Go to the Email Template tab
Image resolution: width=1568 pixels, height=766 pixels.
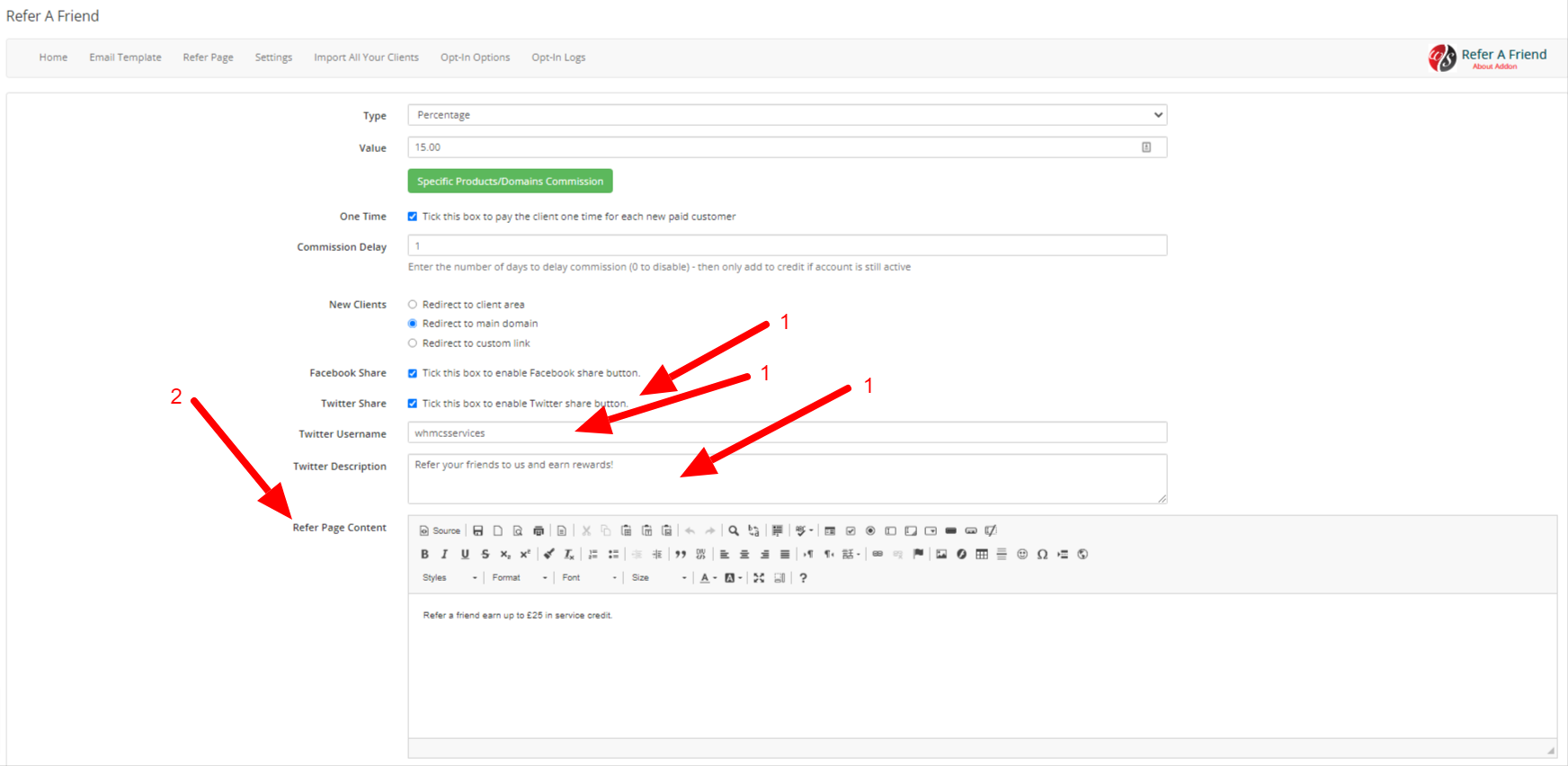click(125, 58)
